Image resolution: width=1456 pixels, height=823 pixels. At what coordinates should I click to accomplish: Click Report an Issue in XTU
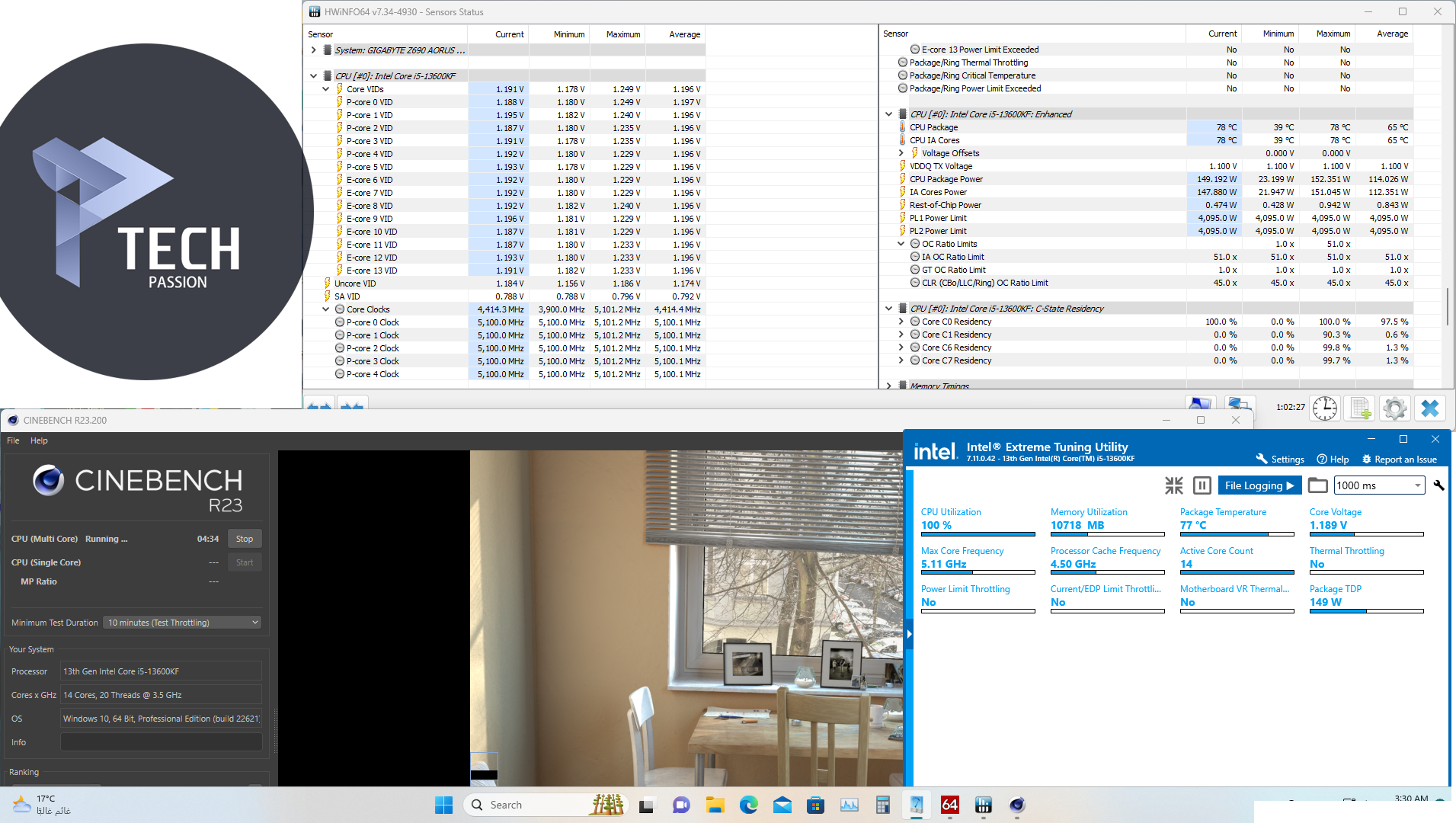click(1399, 460)
